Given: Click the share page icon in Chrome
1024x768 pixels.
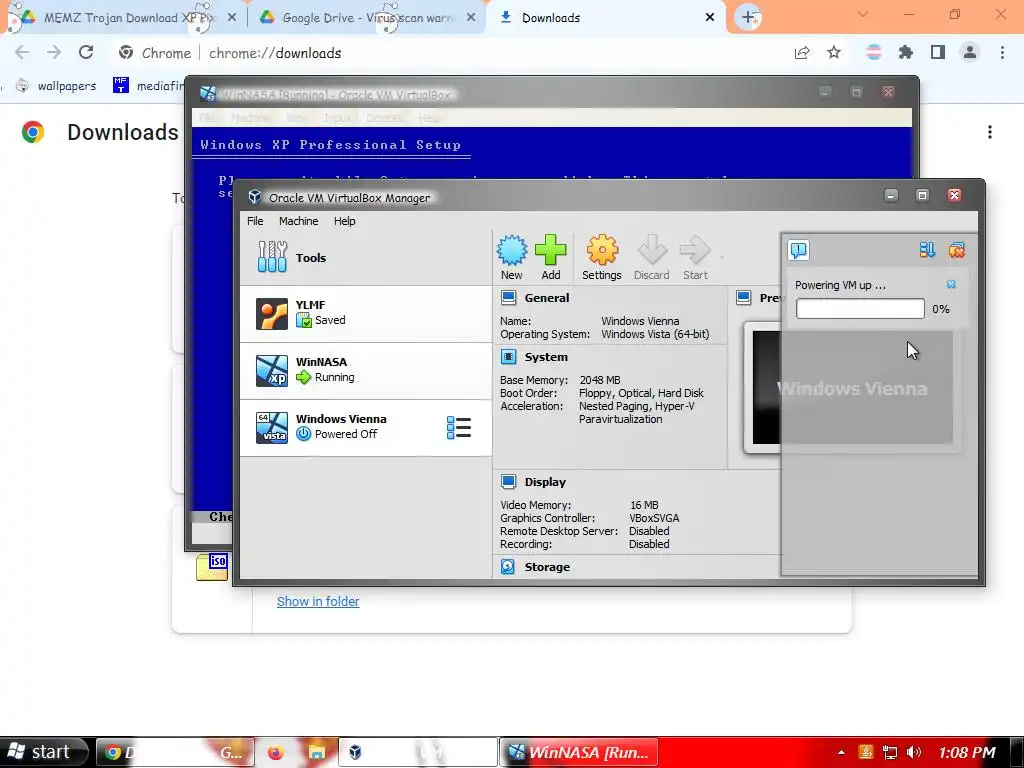Looking at the screenshot, I should tap(802, 53).
